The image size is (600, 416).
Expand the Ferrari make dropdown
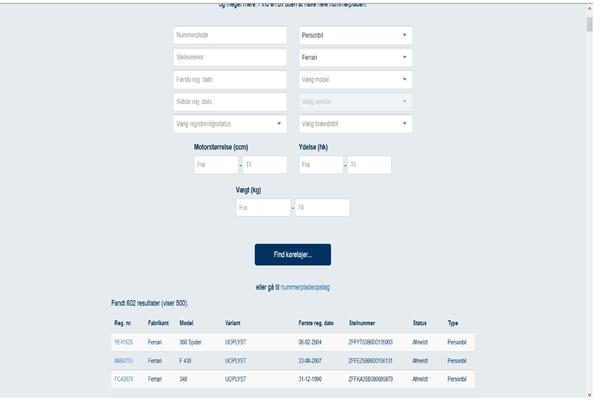tap(355, 57)
